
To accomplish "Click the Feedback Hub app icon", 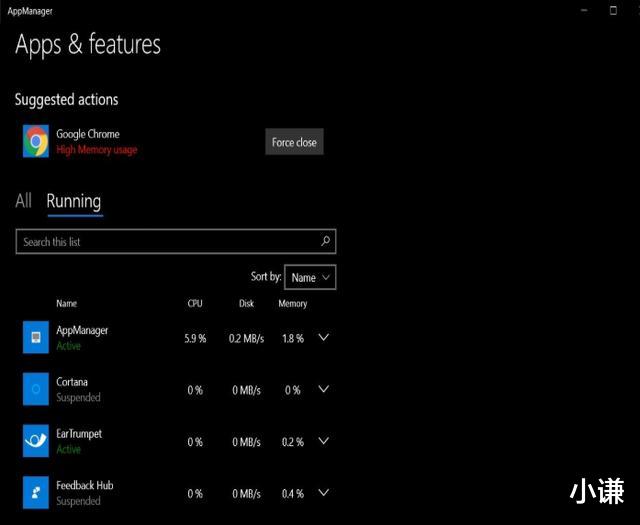I will 36,493.
